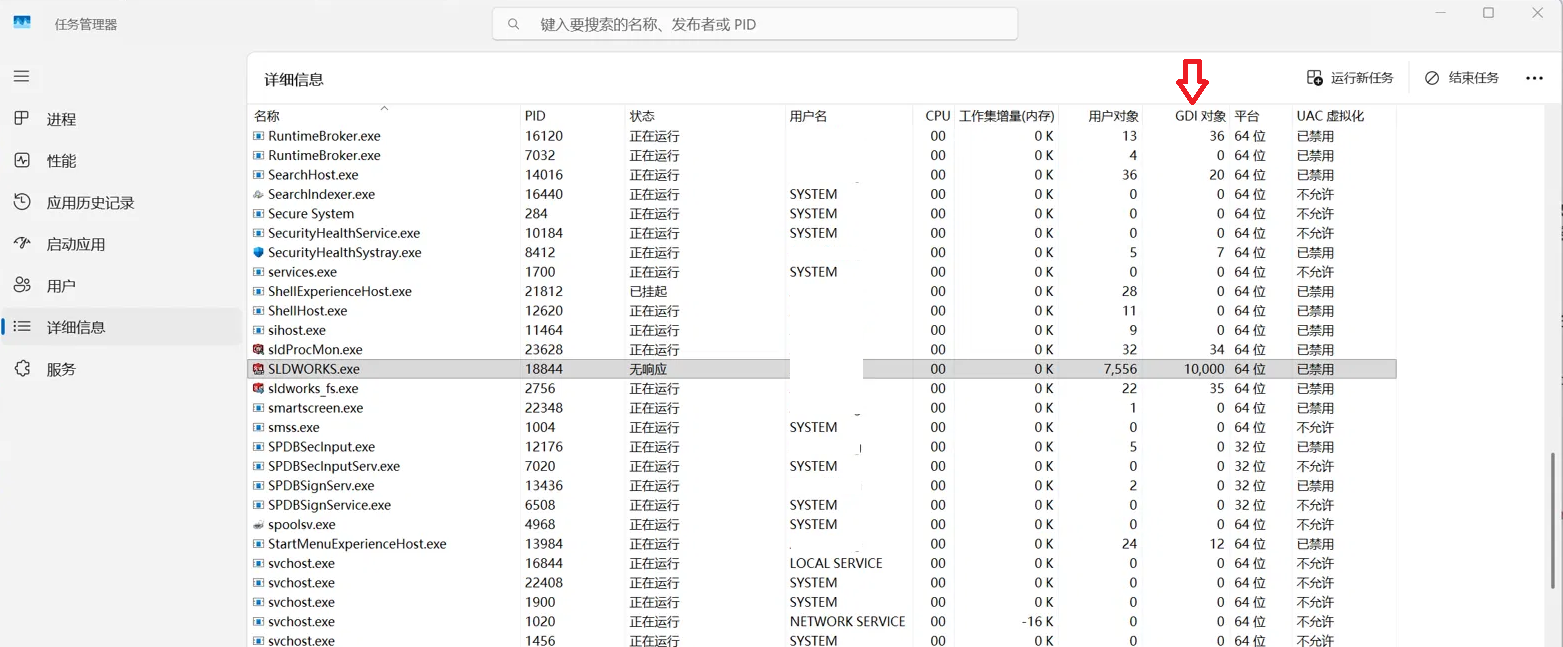Select the ShellExperienceHost.exe process name
The height and width of the screenshot is (647, 1563).
coord(340,292)
